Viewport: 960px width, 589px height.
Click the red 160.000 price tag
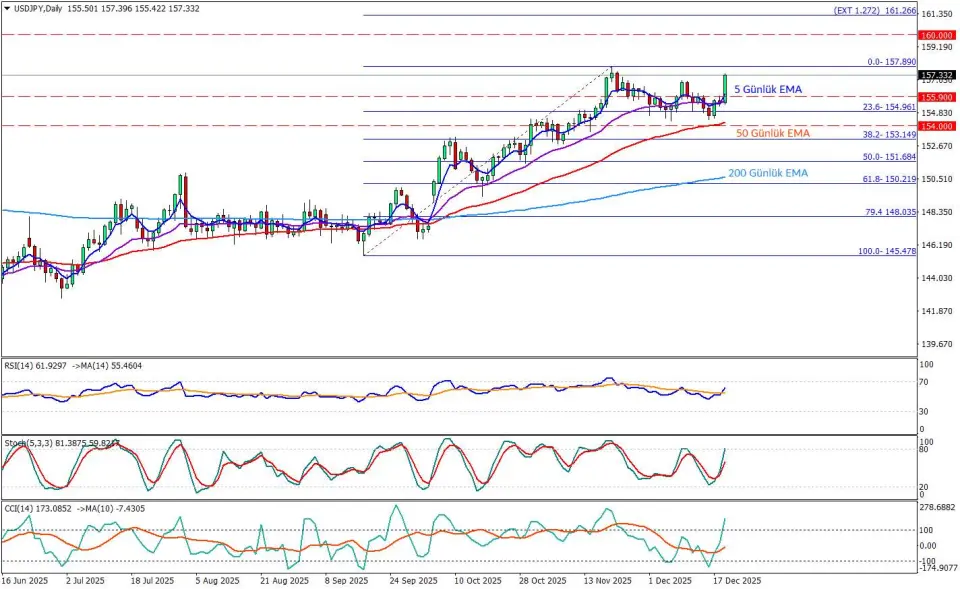(937, 34)
